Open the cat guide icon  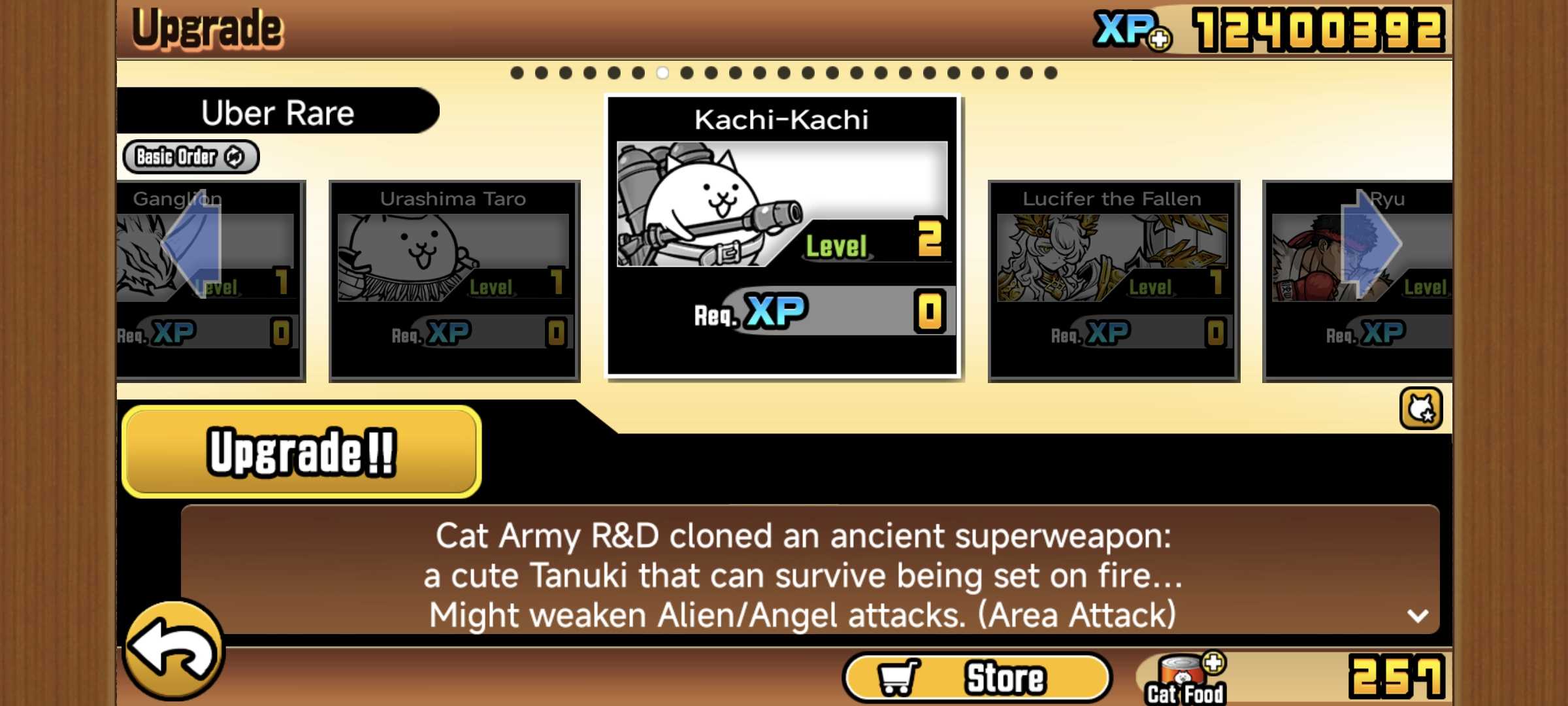pos(1420,409)
